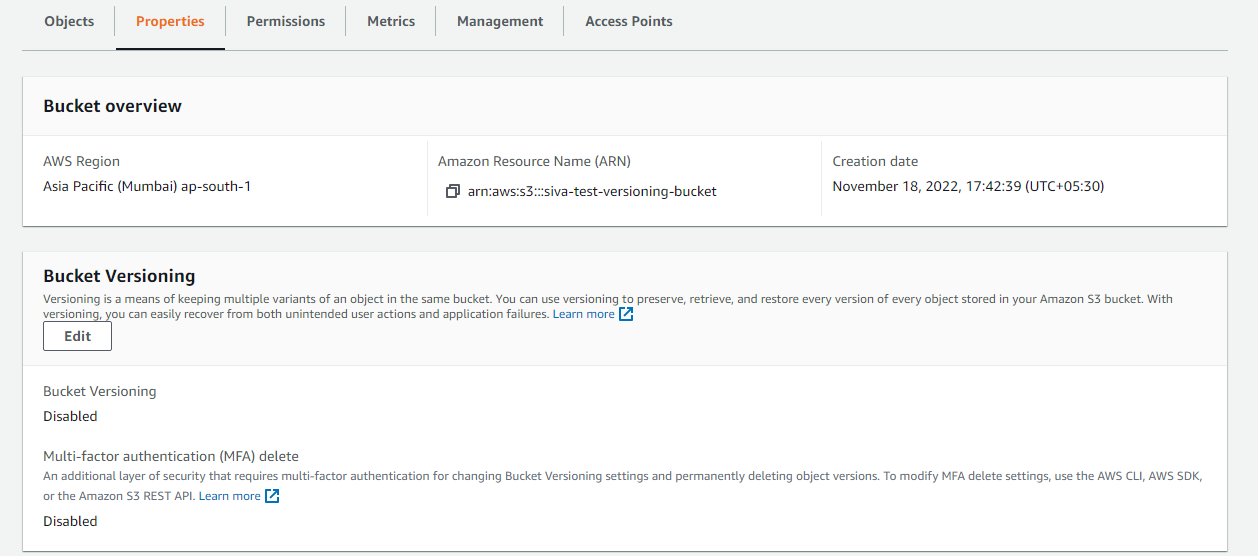The image size is (1258, 556).
Task: Open external link icon beside MFA Learn more
Action: click(x=272, y=496)
